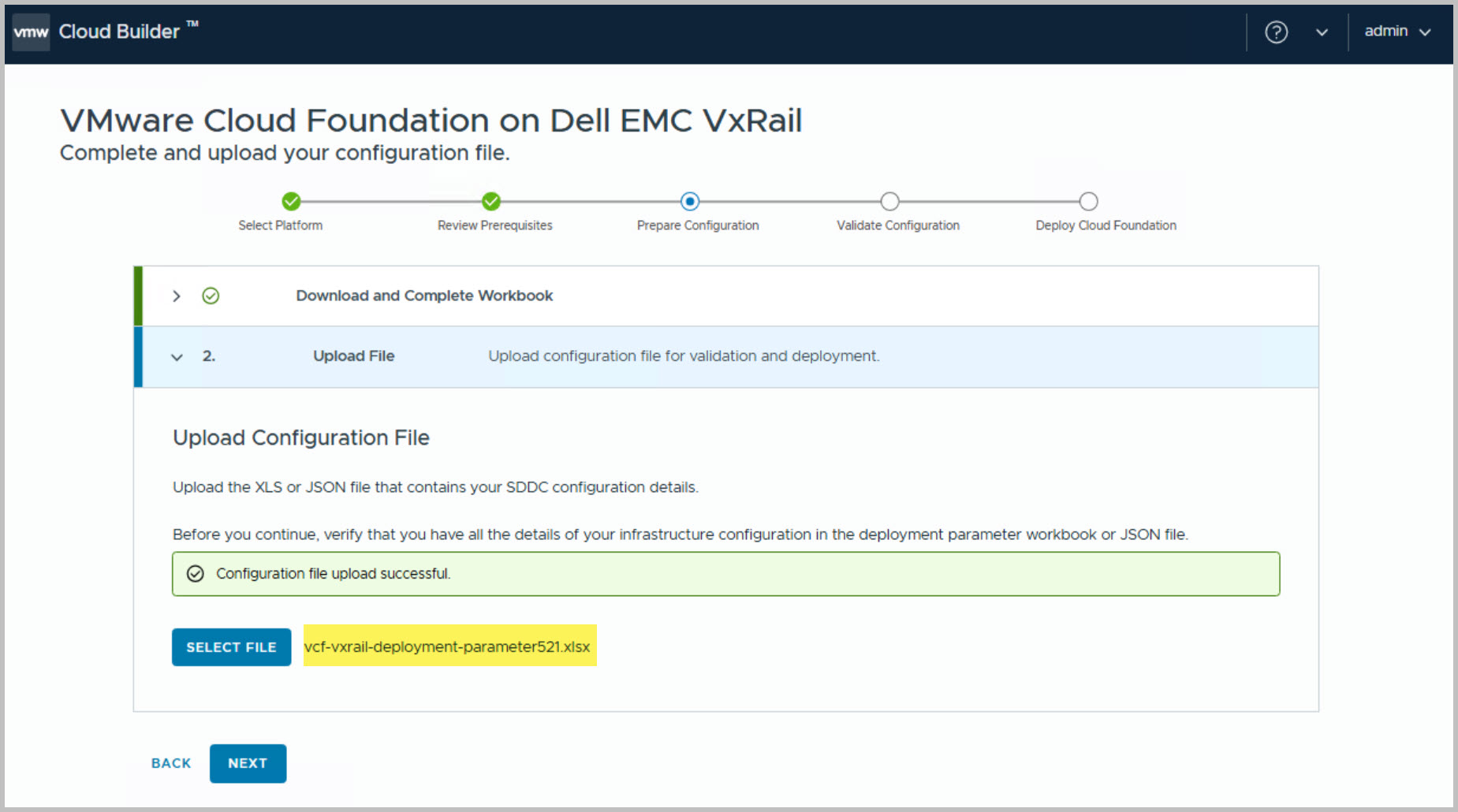Click the Review Prerequisites green checkmark

click(x=491, y=202)
